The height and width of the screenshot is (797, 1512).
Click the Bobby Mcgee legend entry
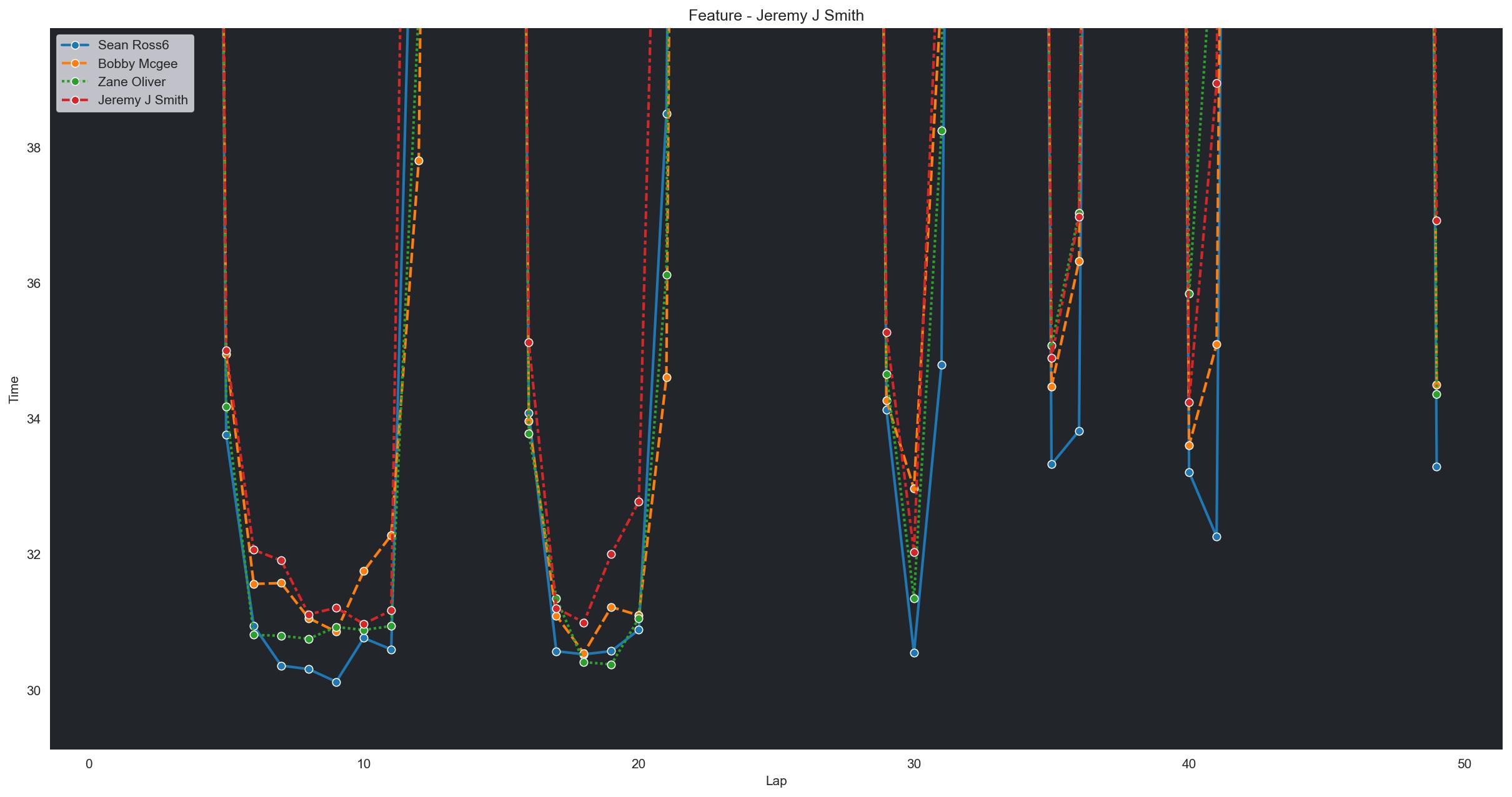137,64
